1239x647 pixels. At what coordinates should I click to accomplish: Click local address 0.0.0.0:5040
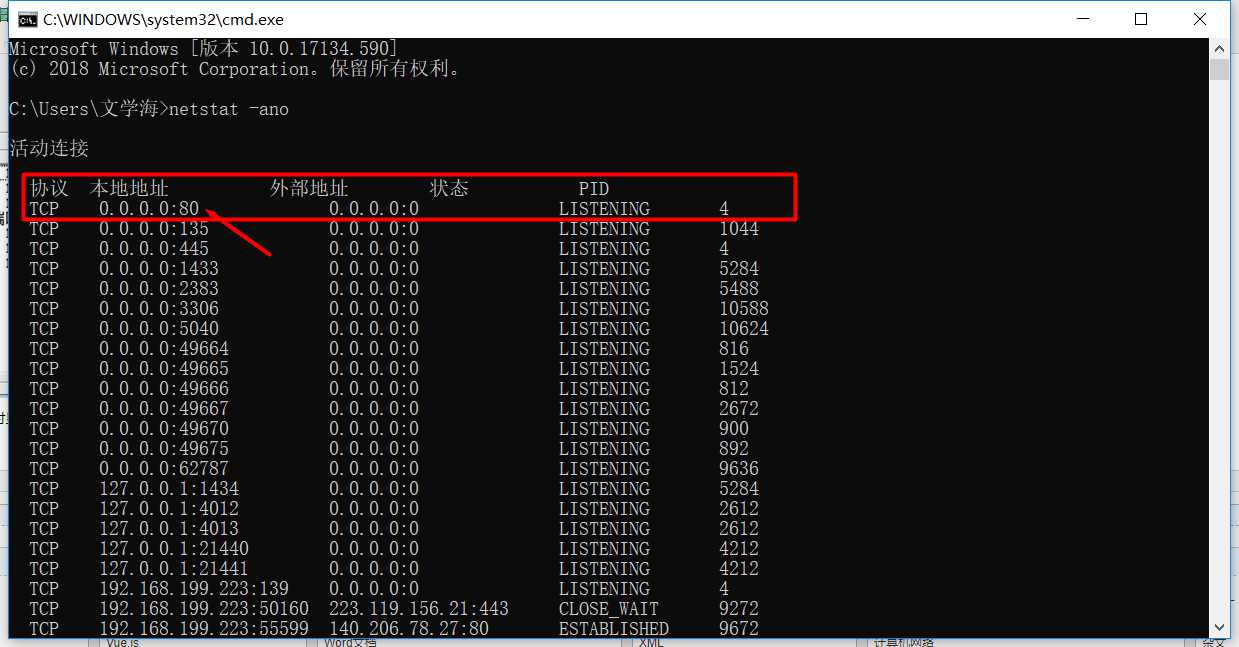coord(159,329)
